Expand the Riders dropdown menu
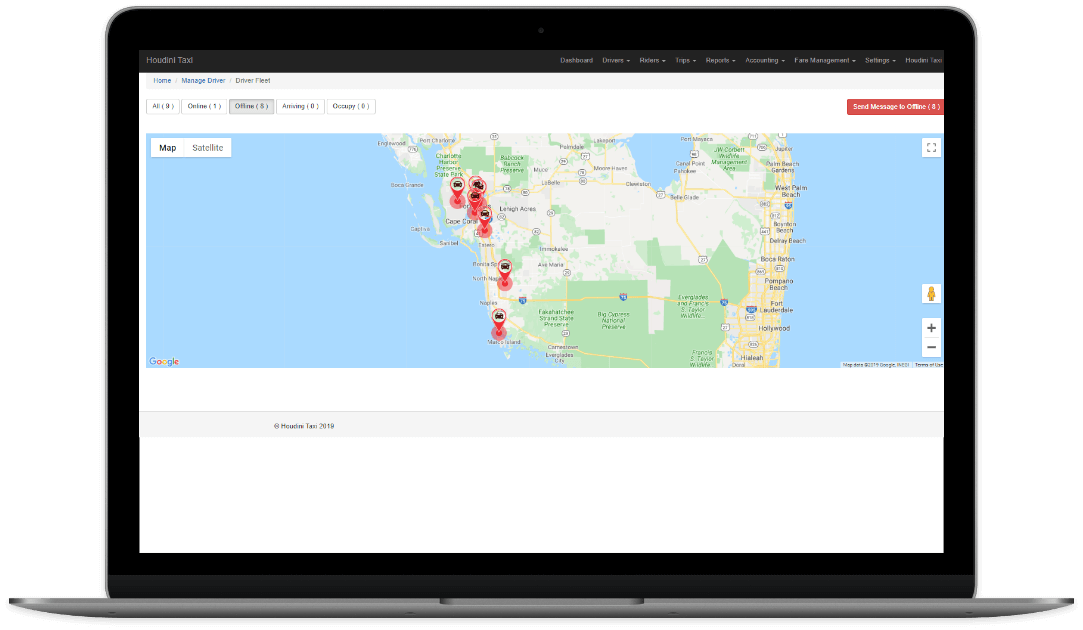Viewport: 1083px width, 630px height. tap(652, 61)
